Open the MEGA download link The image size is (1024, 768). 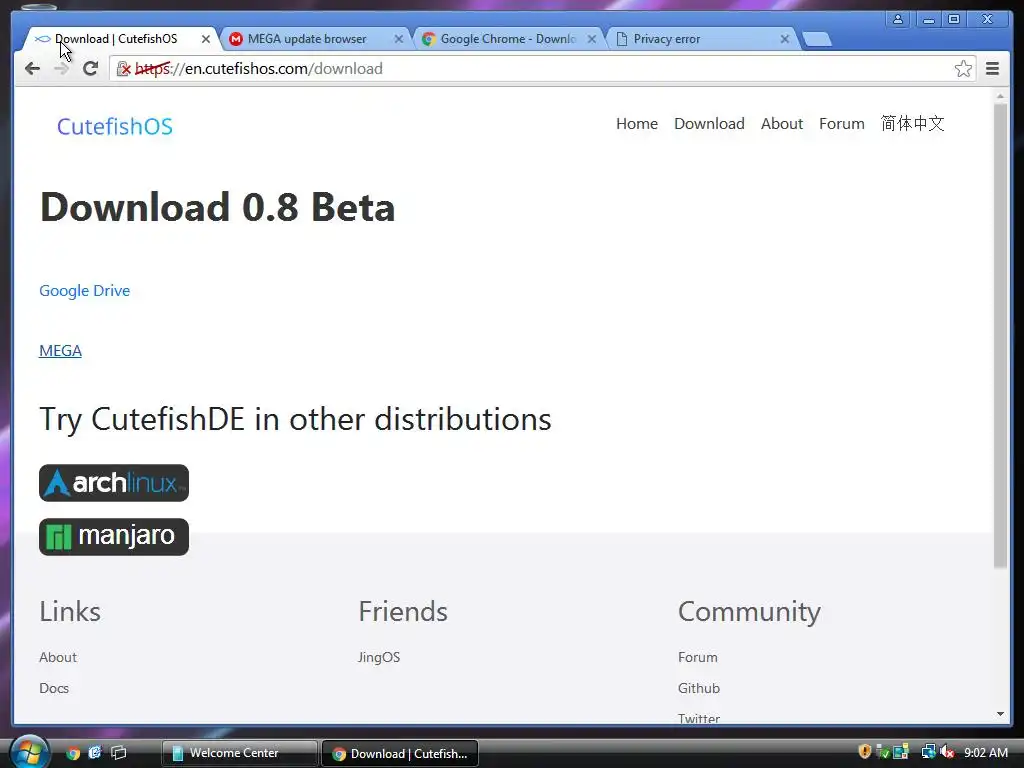[x=60, y=351]
